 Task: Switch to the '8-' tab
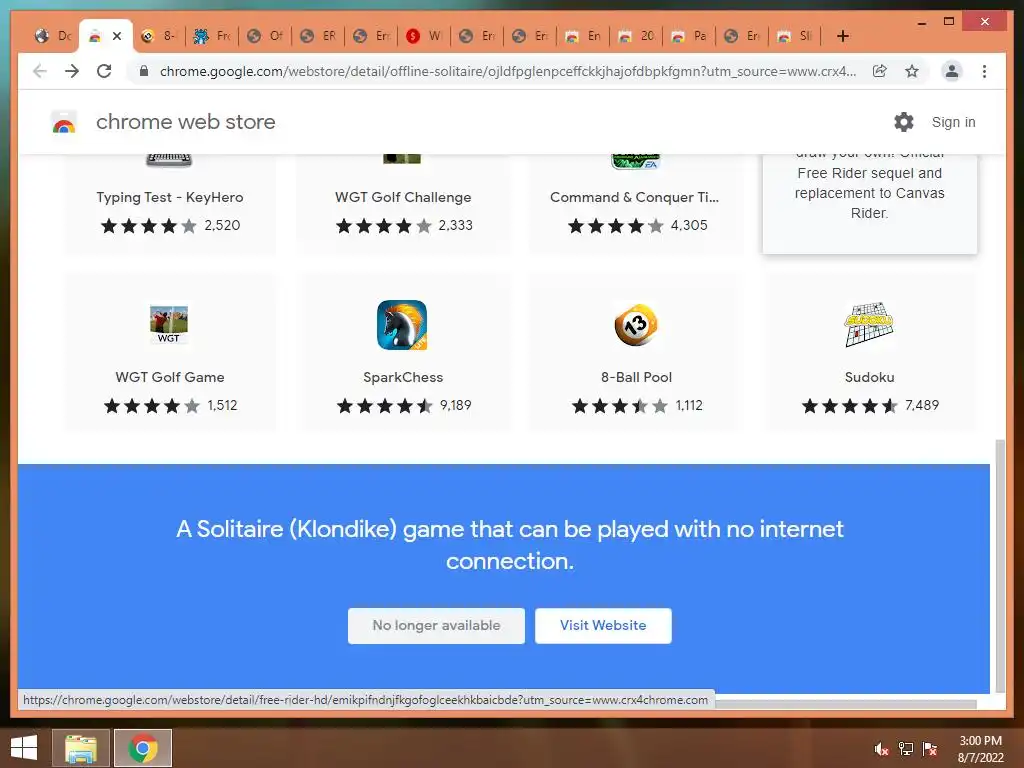pyautogui.click(x=159, y=36)
